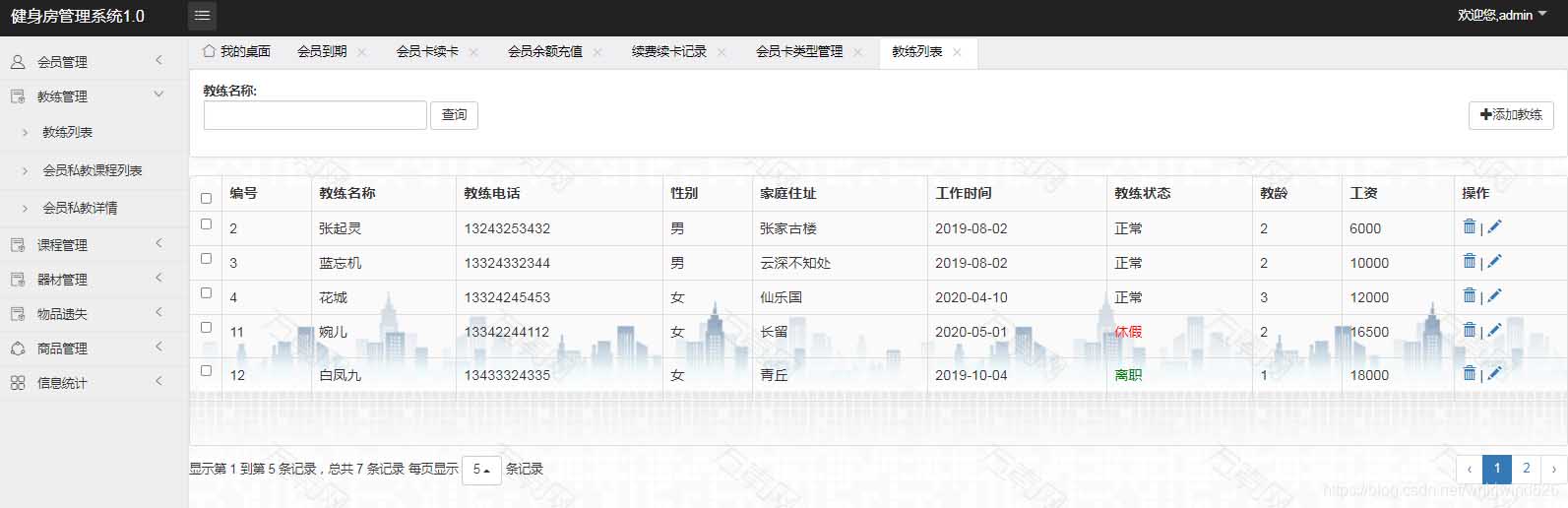Viewport: 1568px width, 508px height.
Task: Click address cell 云深不知处
Action: 795,263
